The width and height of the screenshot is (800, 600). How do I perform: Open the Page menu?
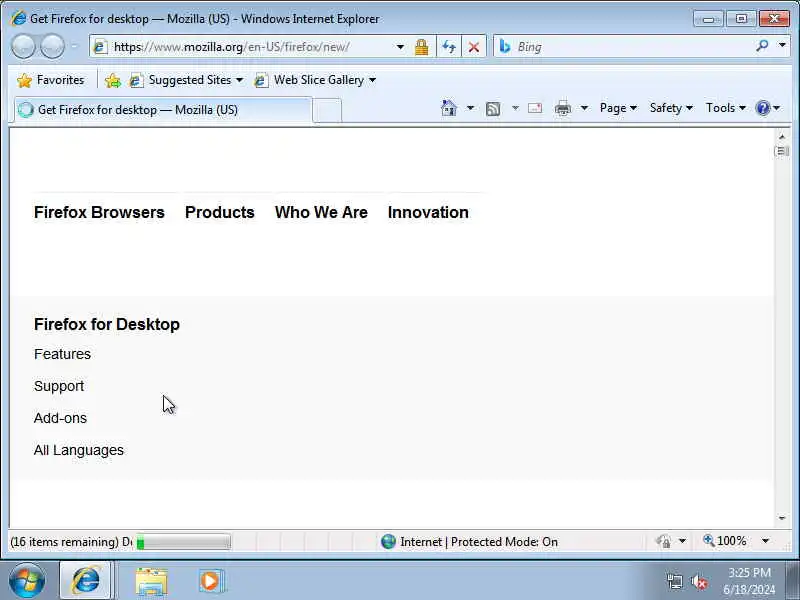point(618,108)
